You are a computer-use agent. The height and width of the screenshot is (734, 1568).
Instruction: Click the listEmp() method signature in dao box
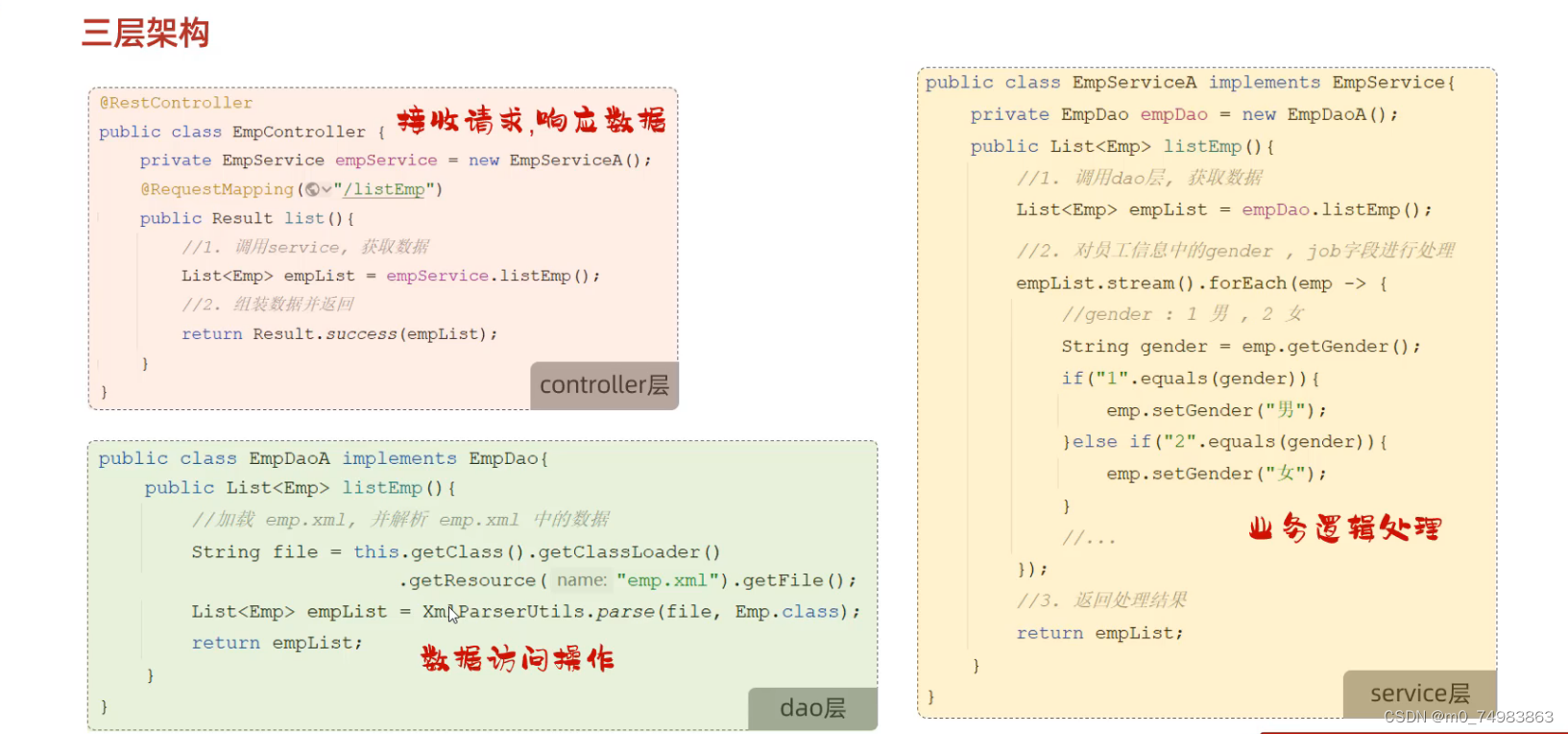coord(300,488)
